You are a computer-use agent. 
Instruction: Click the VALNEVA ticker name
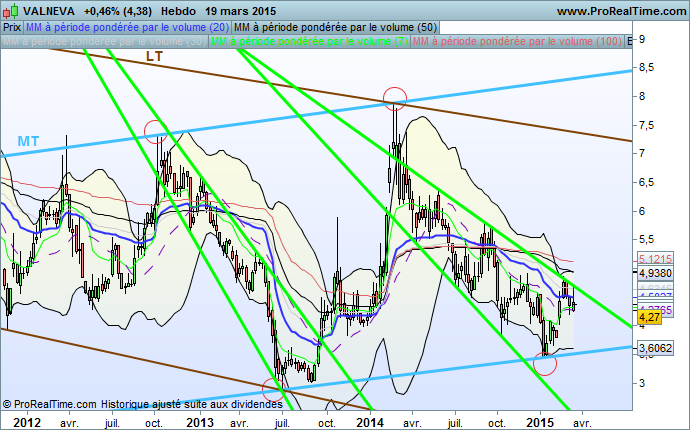click(49, 11)
